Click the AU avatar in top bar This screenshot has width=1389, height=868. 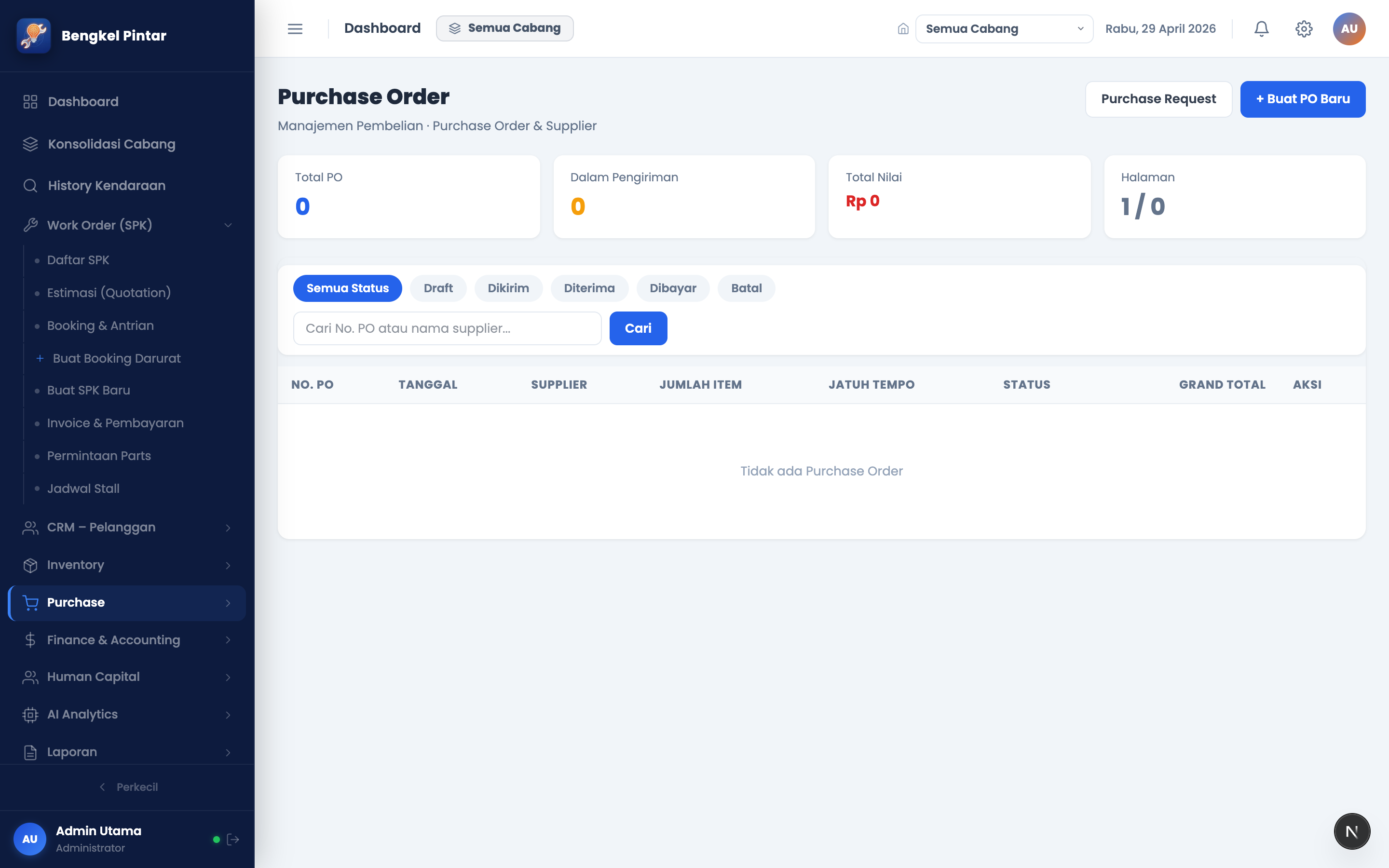[1349, 29]
